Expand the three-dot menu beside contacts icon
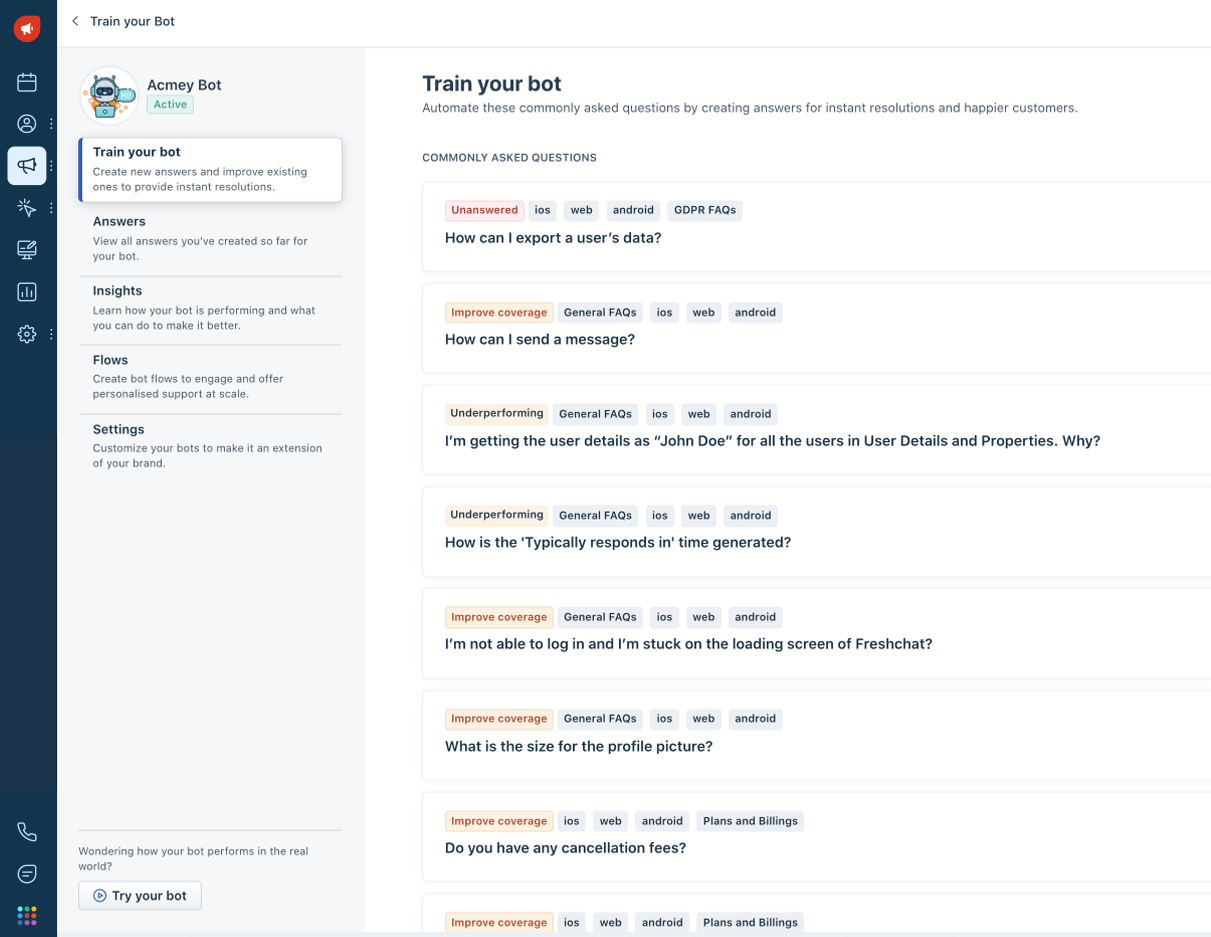This screenshot has height=937, width=1211. [51, 124]
